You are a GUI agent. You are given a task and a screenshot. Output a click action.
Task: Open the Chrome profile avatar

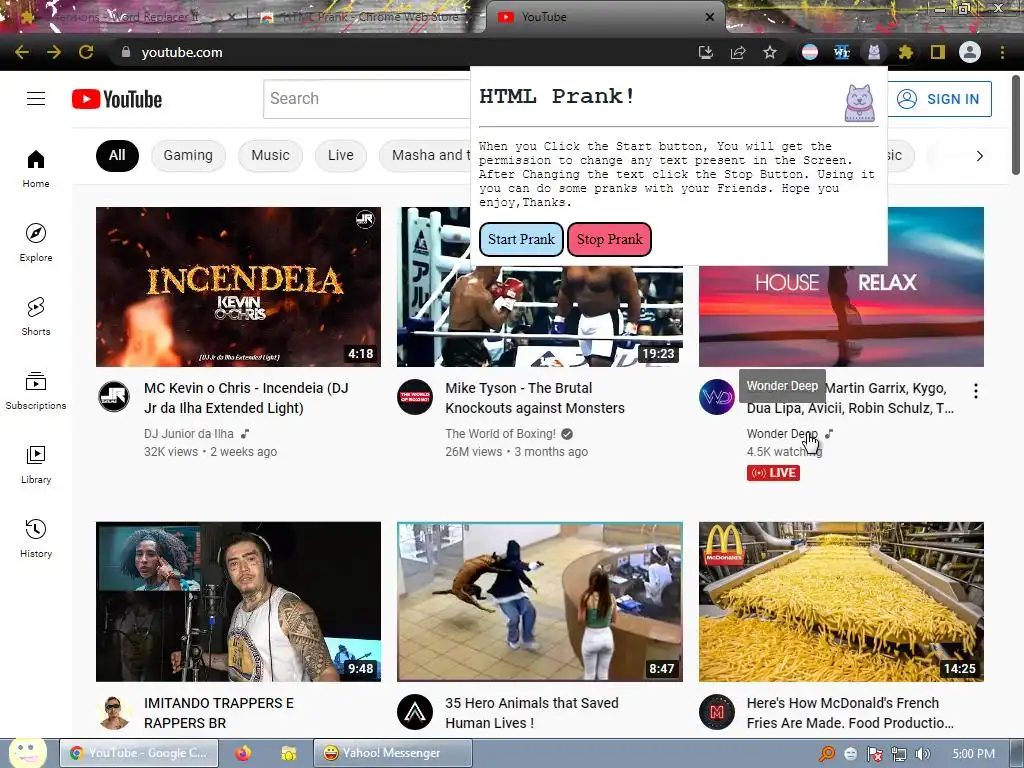[x=970, y=52]
